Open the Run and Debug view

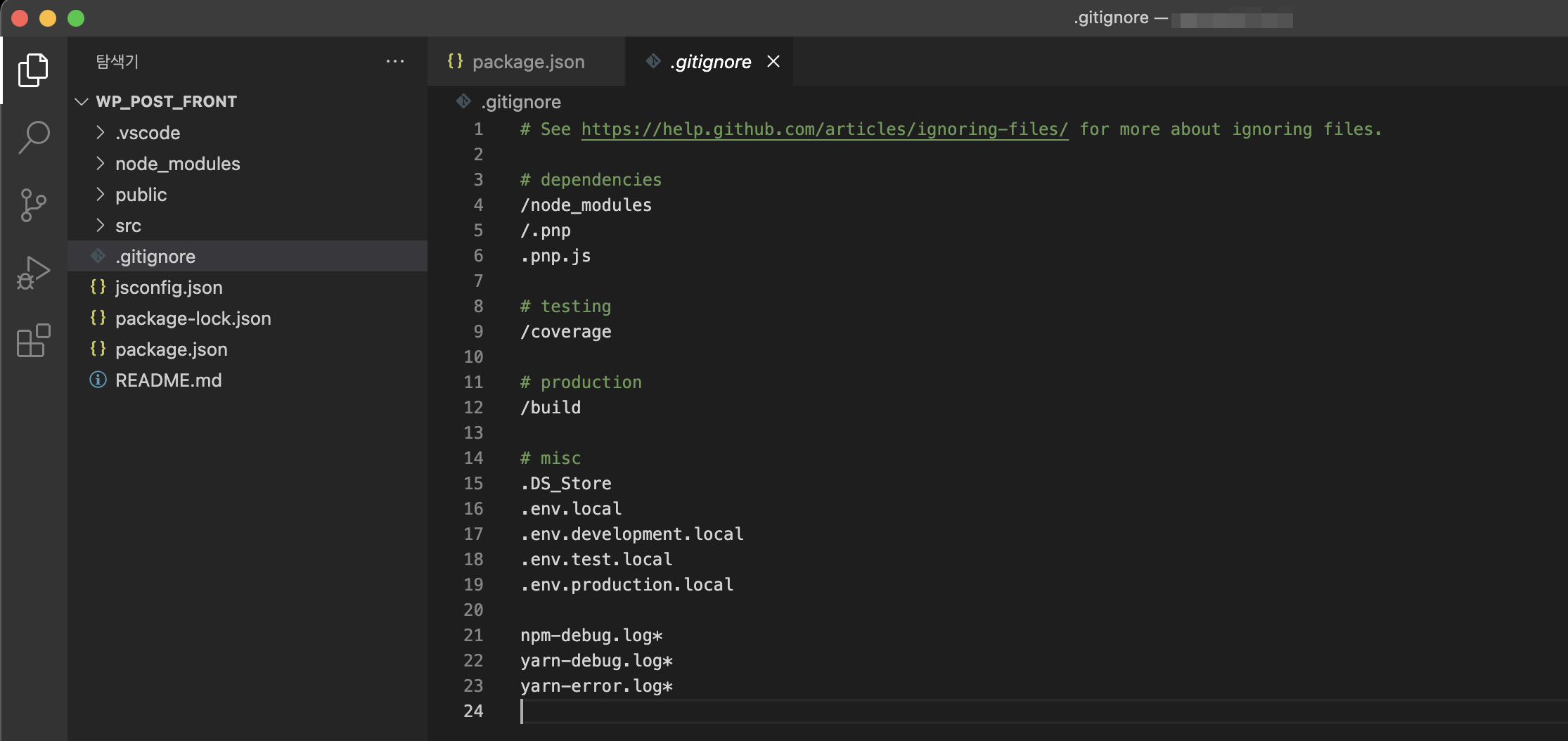pos(33,273)
